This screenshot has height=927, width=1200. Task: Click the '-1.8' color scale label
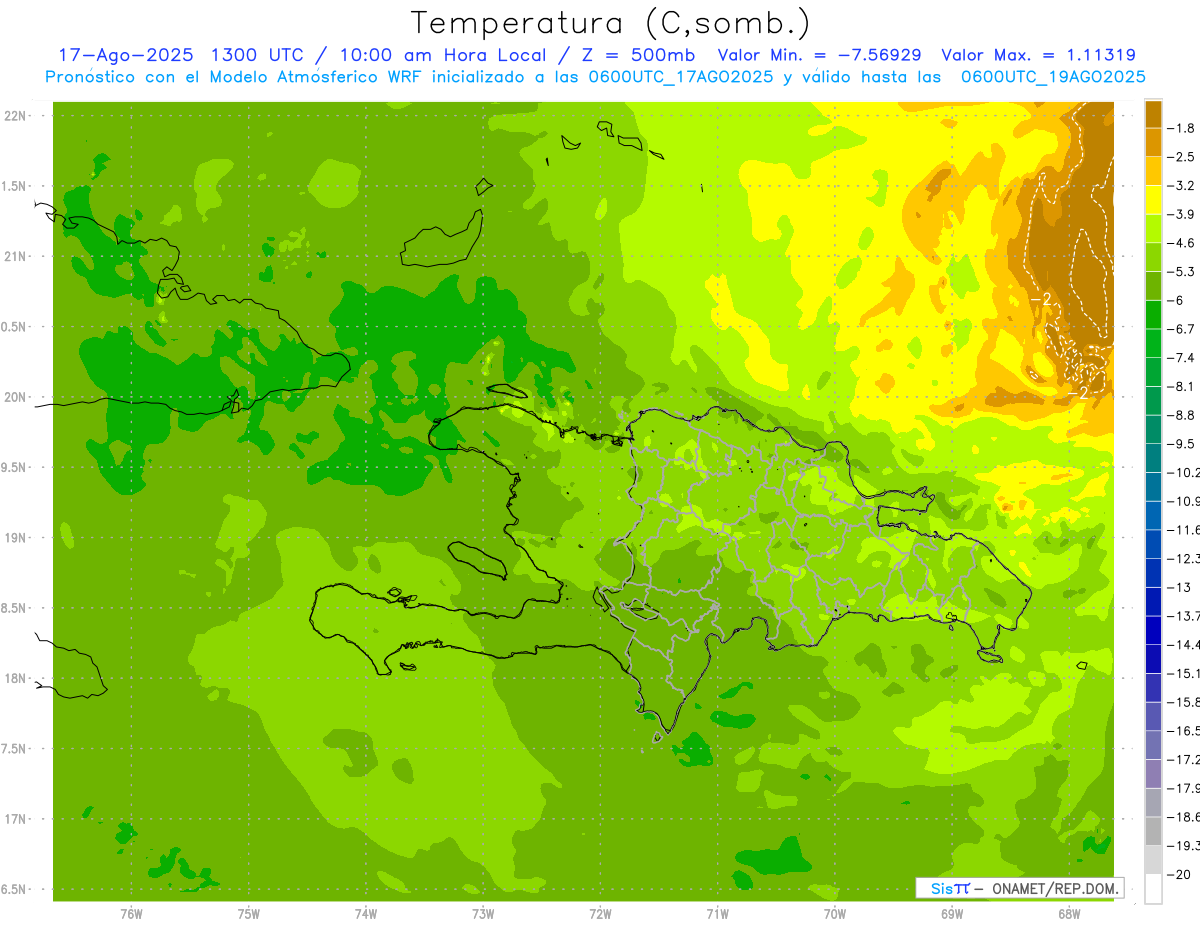[1182, 128]
